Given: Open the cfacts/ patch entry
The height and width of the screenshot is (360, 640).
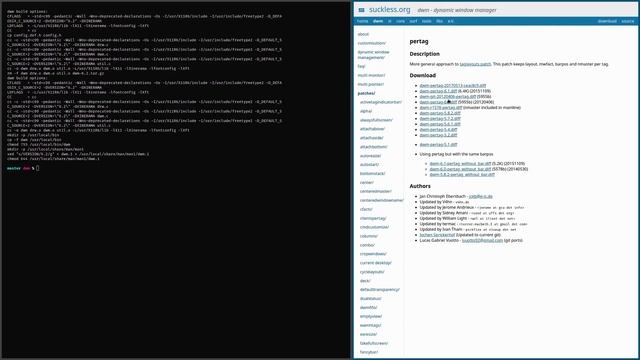Looking at the screenshot, I should pos(367,209).
